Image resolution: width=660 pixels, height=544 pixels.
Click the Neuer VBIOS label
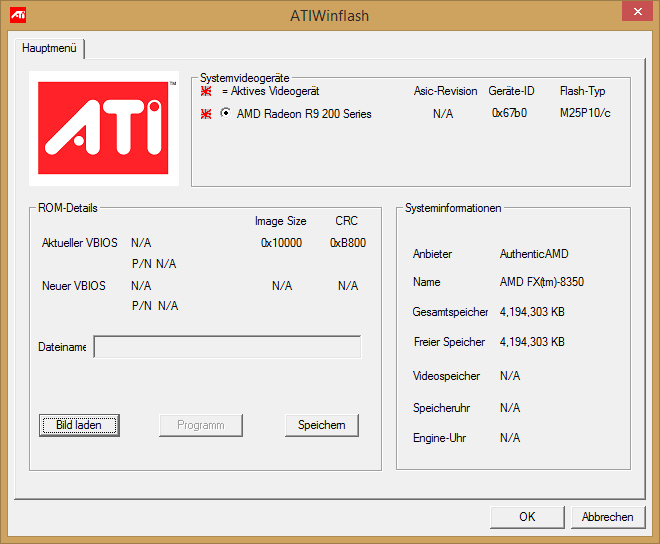74,286
